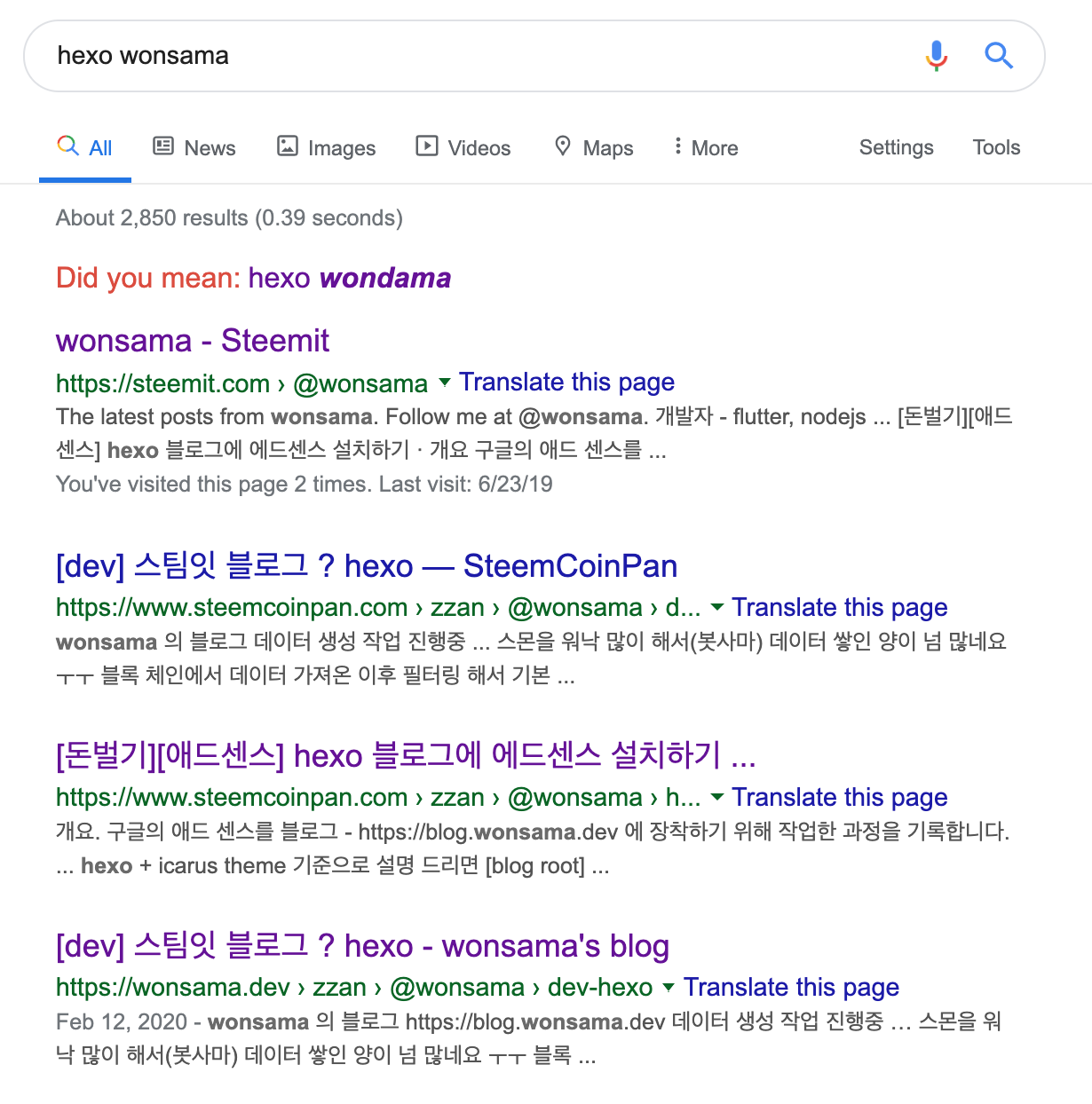Expand dropdown arrow beside steemcoinpan d... URL
The height and width of the screenshot is (1104, 1092).
717,607
